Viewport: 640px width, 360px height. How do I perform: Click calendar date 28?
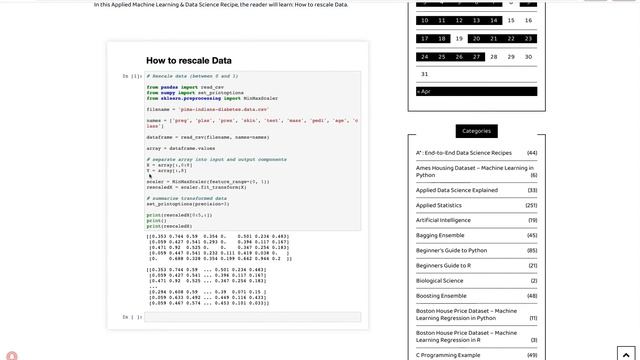(x=493, y=57)
